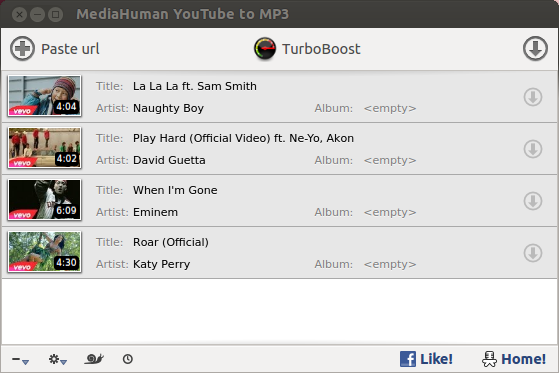
Task: Select the Naughty Boy video thumbnail
Action: click(45, 96)
